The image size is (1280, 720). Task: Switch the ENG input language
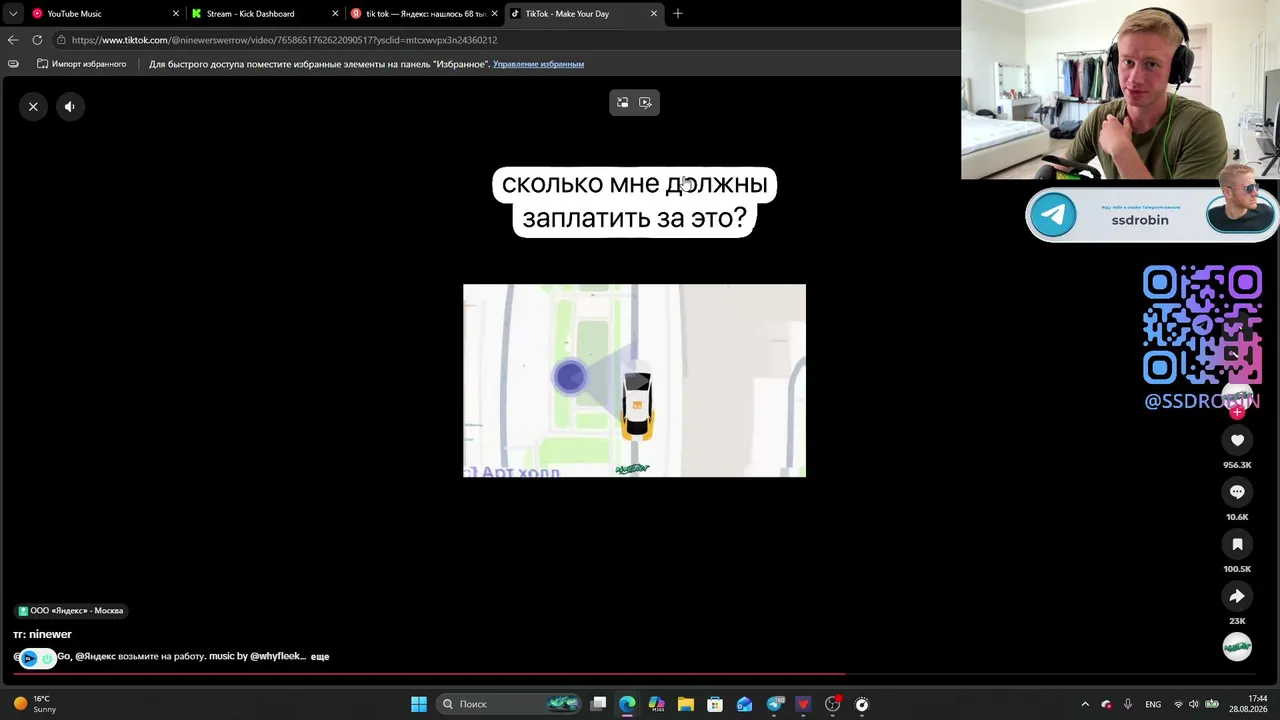(1153, 704)
